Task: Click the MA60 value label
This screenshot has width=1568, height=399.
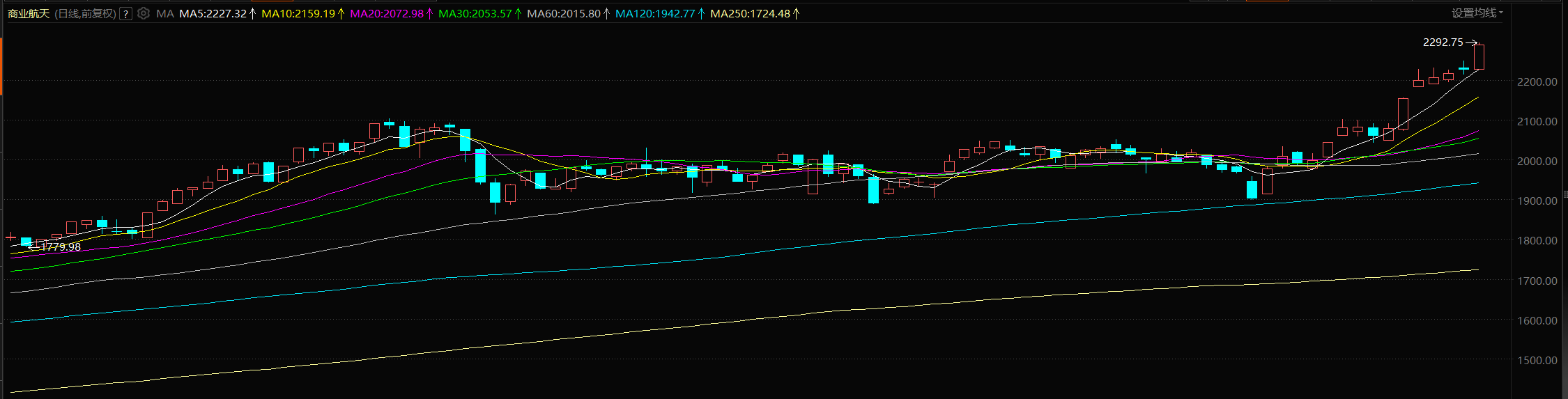Action: pyautogui.click(x=563, y=14)
